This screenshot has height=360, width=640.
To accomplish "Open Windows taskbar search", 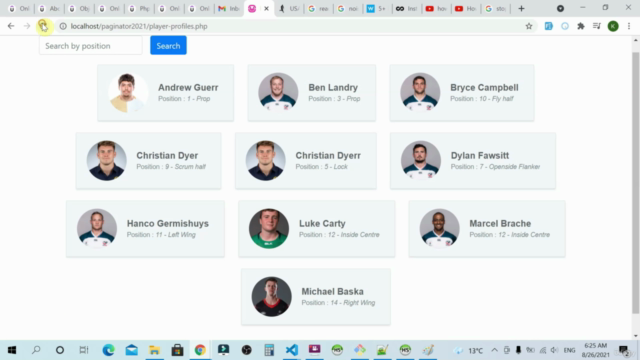I will (36, 350).
